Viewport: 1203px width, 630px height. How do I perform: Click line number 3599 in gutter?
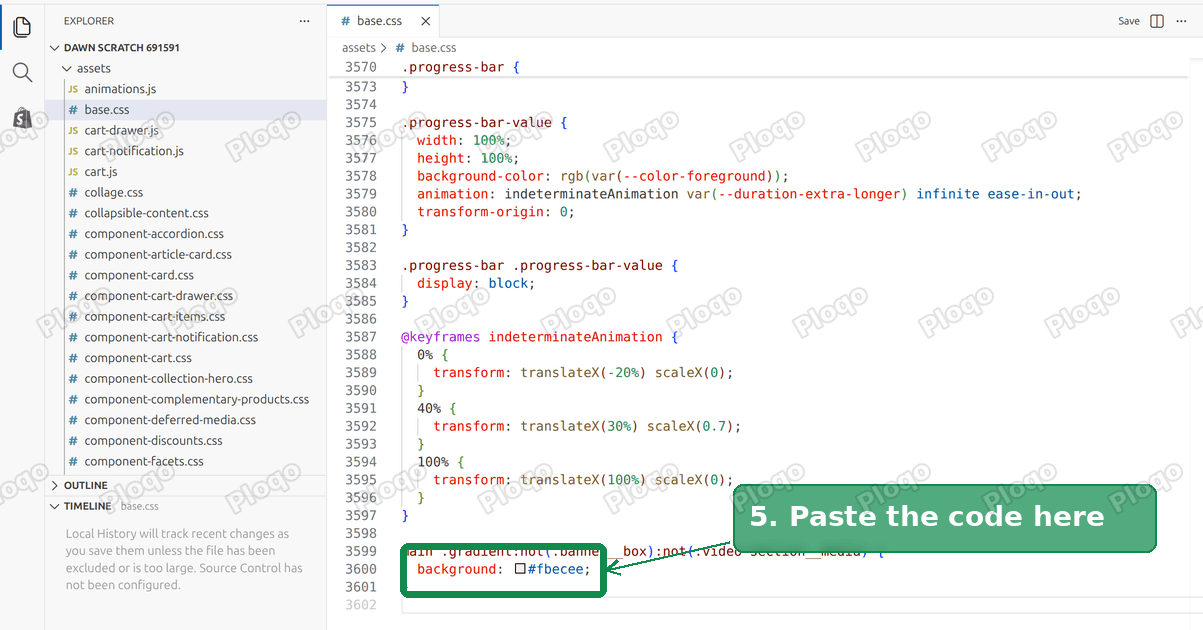360,551
